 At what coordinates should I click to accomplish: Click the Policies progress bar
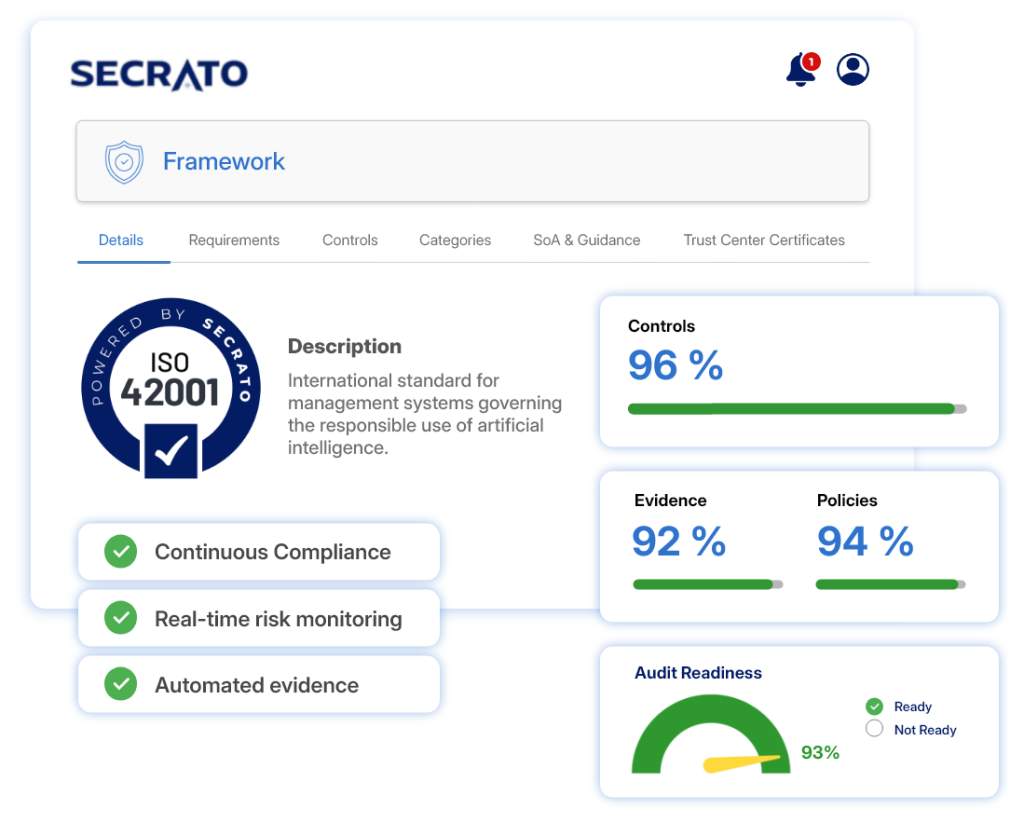[x=891, y=584]
